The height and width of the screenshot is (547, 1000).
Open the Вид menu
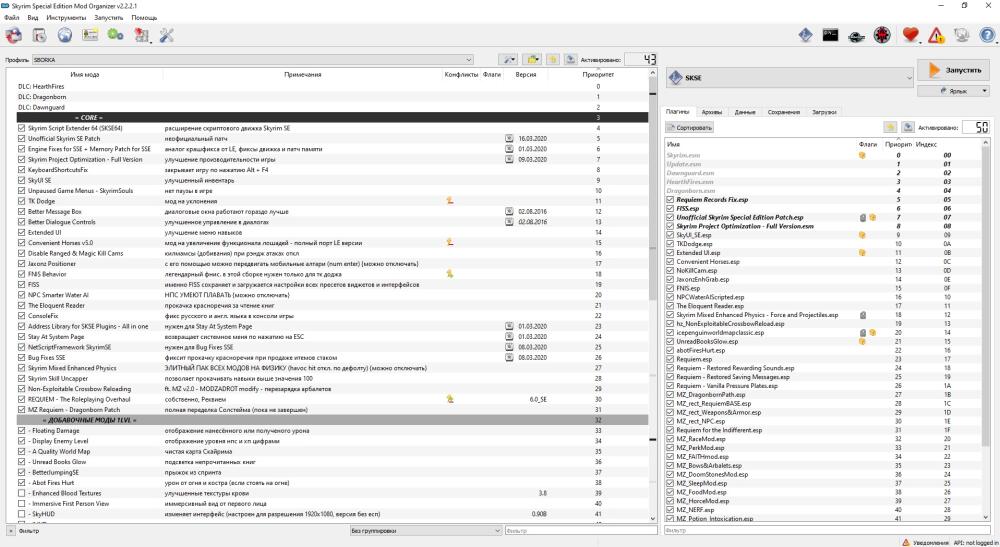33,17
